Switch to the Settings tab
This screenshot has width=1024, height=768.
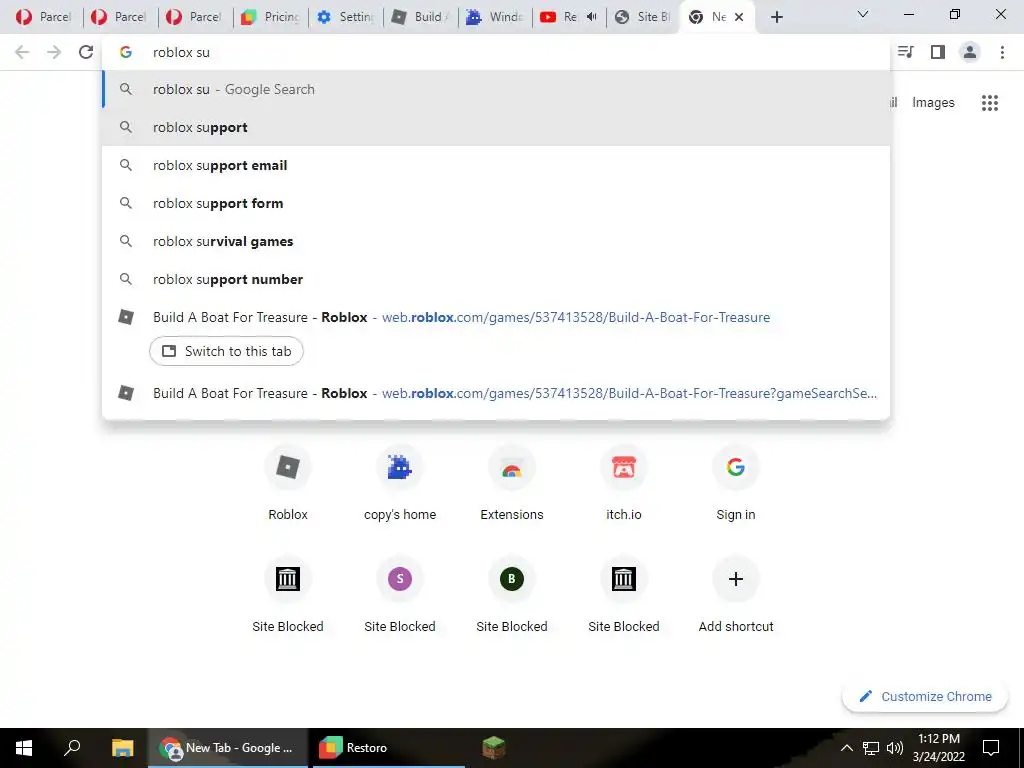pos(345,17)
